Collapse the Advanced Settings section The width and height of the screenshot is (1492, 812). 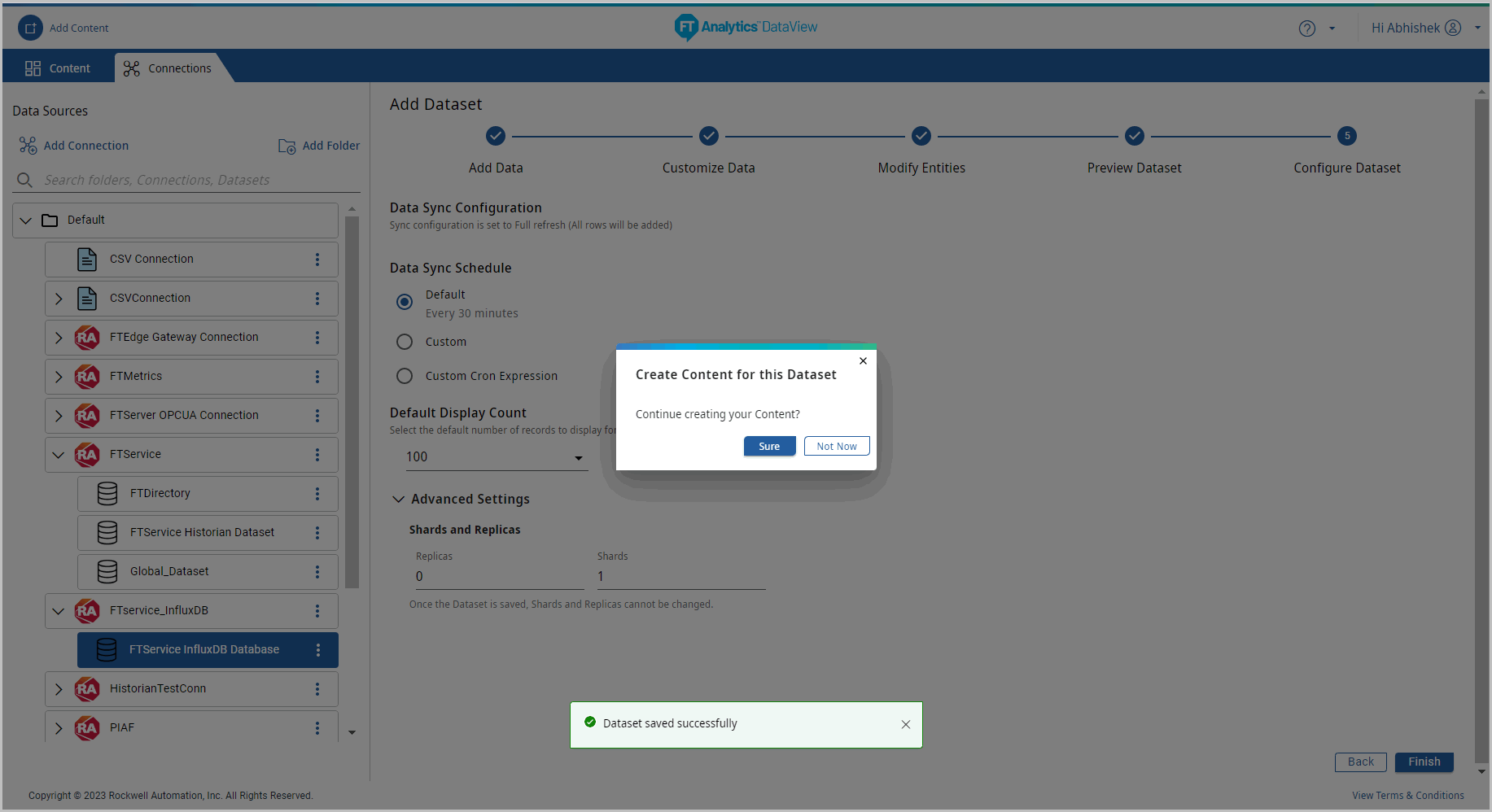point(399,499)
